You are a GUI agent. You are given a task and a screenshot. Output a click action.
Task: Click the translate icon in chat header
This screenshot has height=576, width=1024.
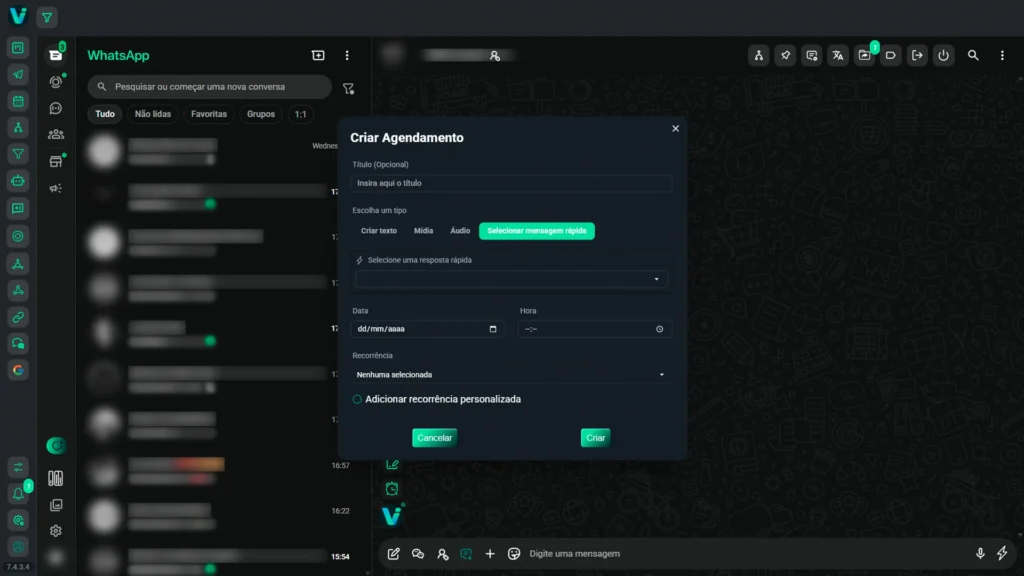click(838, 56)
